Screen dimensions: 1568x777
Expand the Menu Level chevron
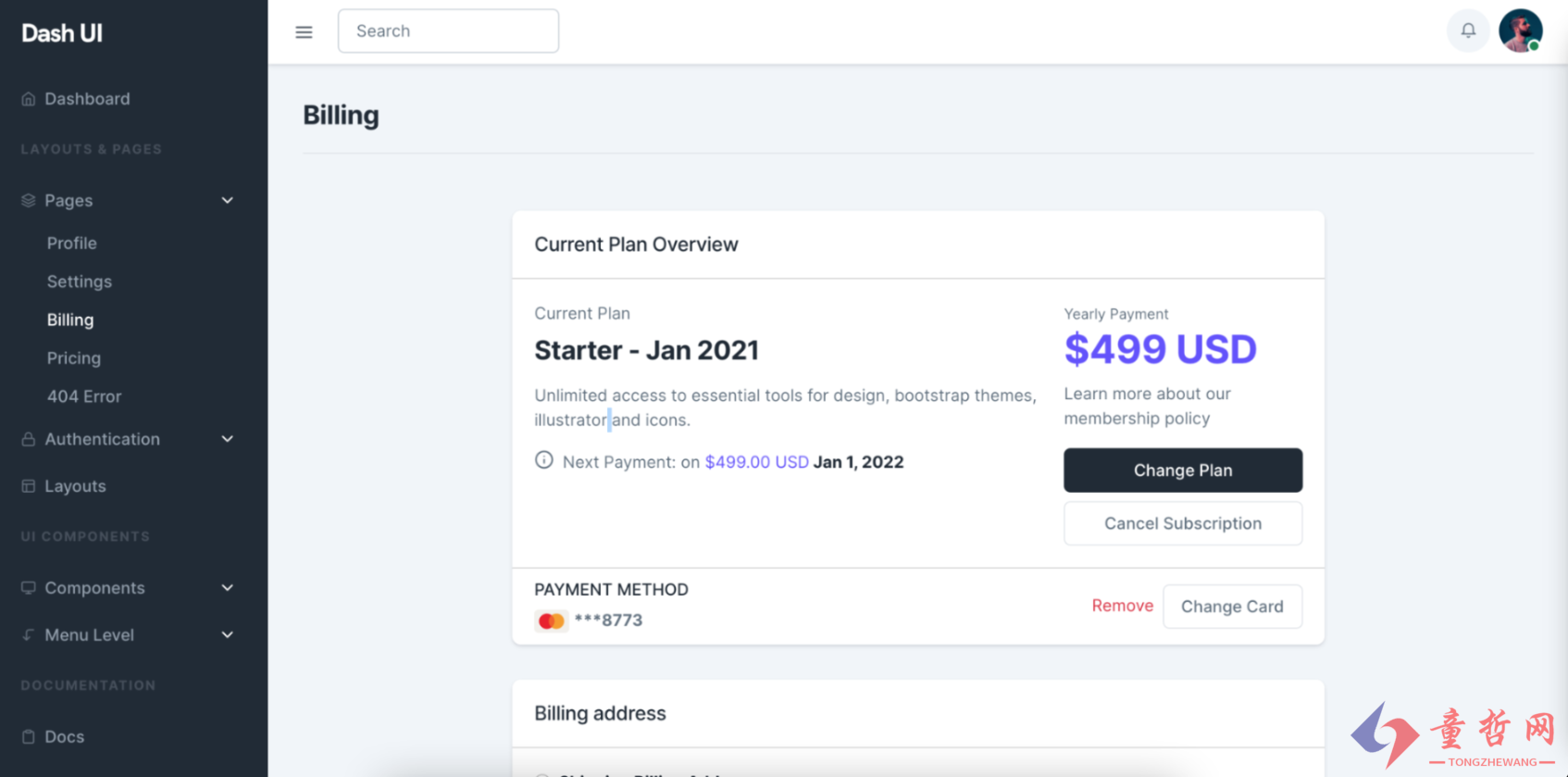[x=228, y=635]
